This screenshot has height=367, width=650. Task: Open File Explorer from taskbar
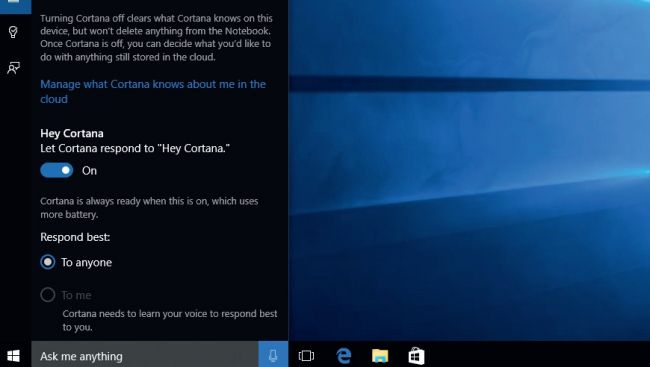[x=380, y=356]
